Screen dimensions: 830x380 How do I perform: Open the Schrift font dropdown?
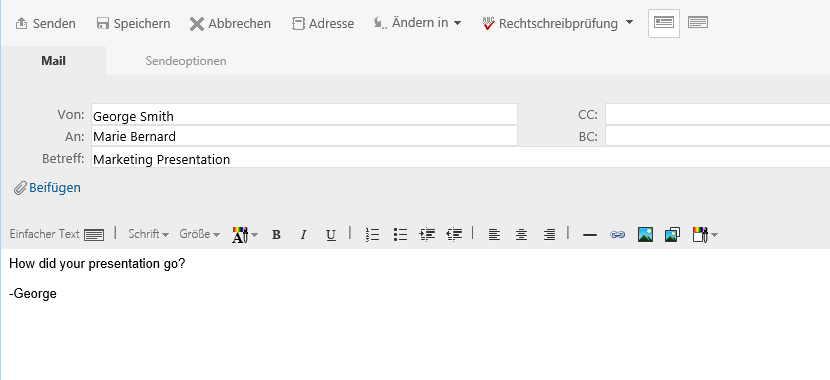pos(148,234)
